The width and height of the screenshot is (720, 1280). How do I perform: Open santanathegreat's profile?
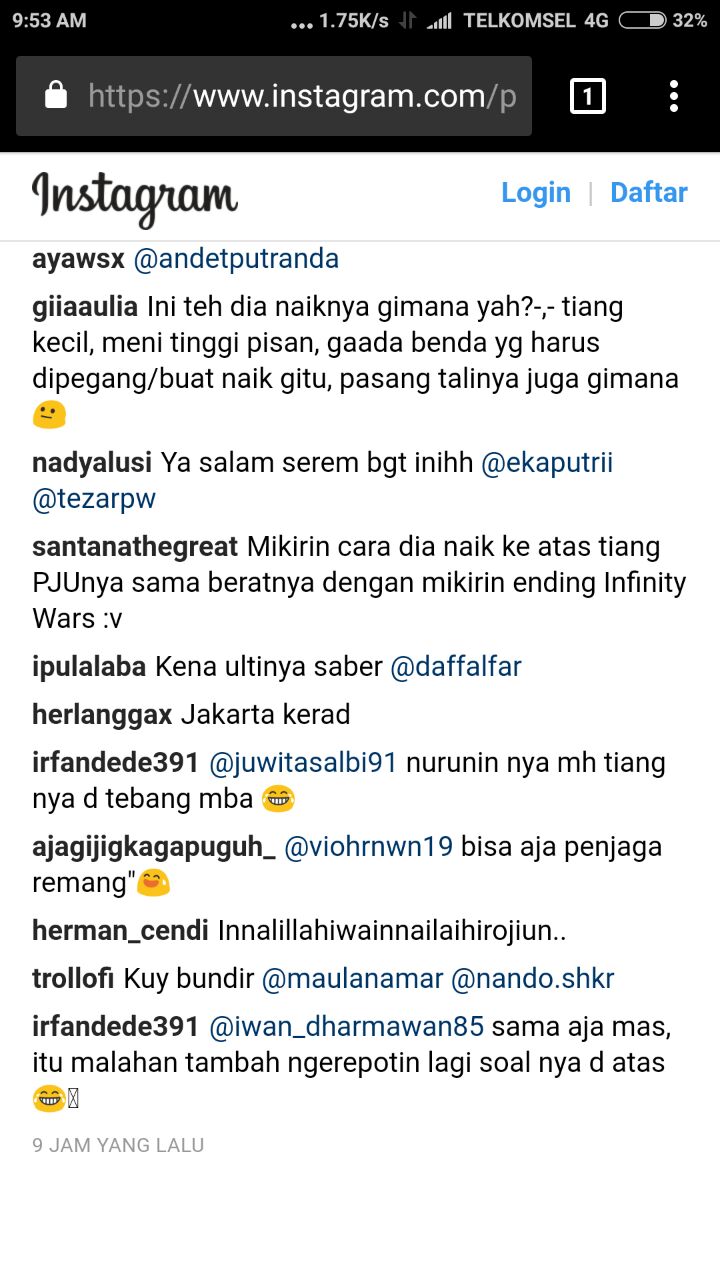click(135, 547)
